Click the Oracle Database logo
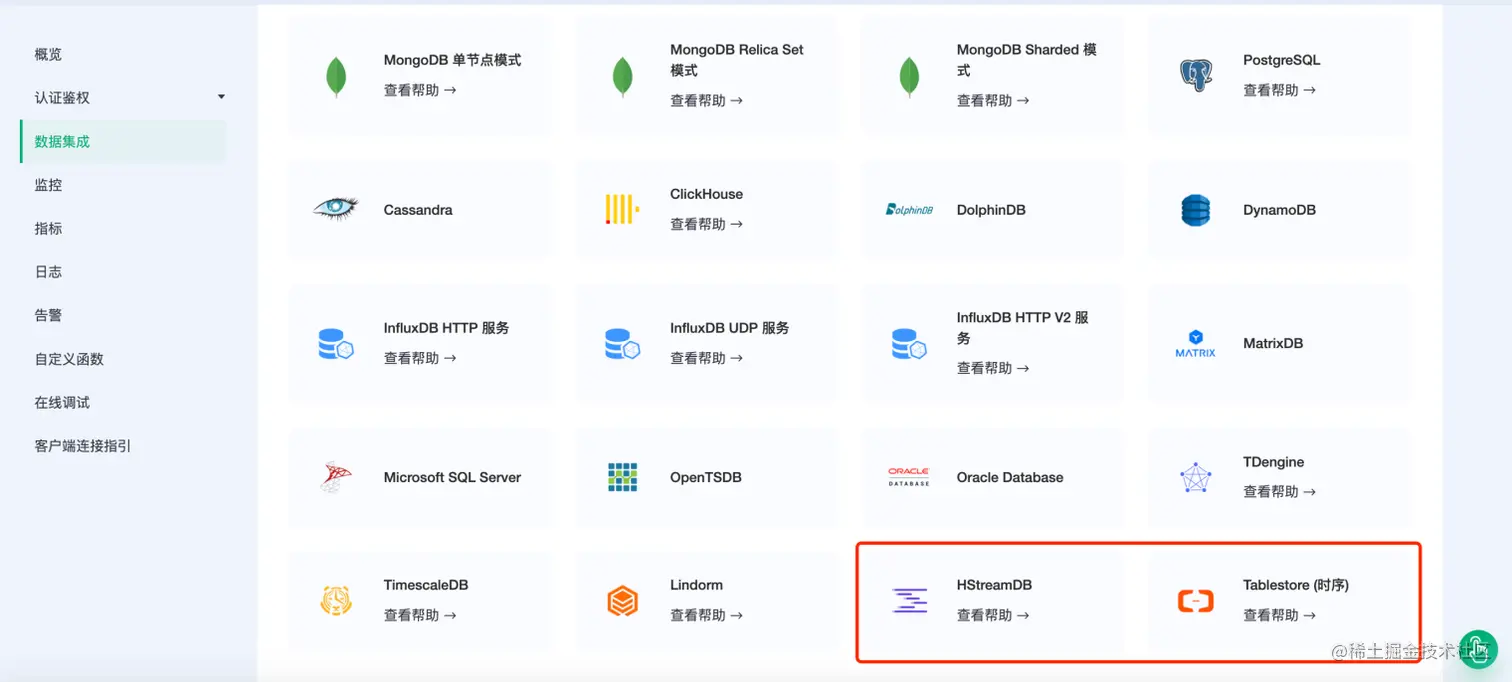Screen dimensions: 1512x682 [x=909, y=477]
